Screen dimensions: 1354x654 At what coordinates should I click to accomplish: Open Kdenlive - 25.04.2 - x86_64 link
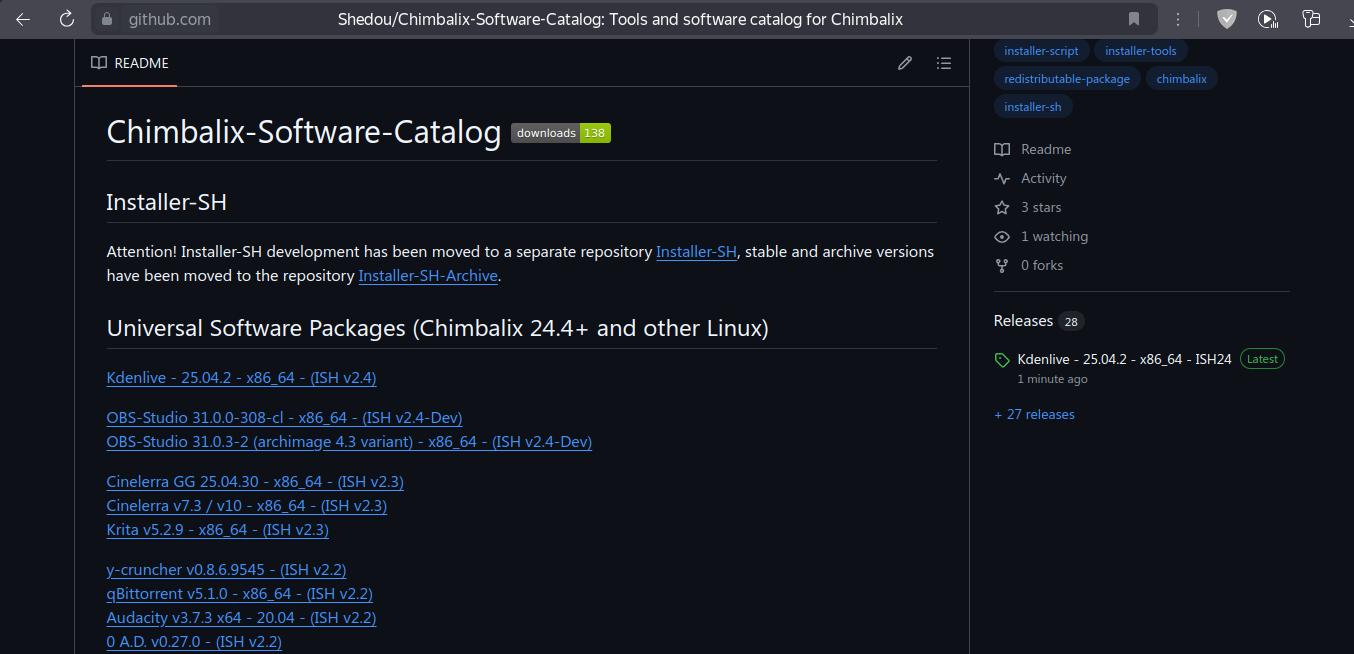[241, 378]
